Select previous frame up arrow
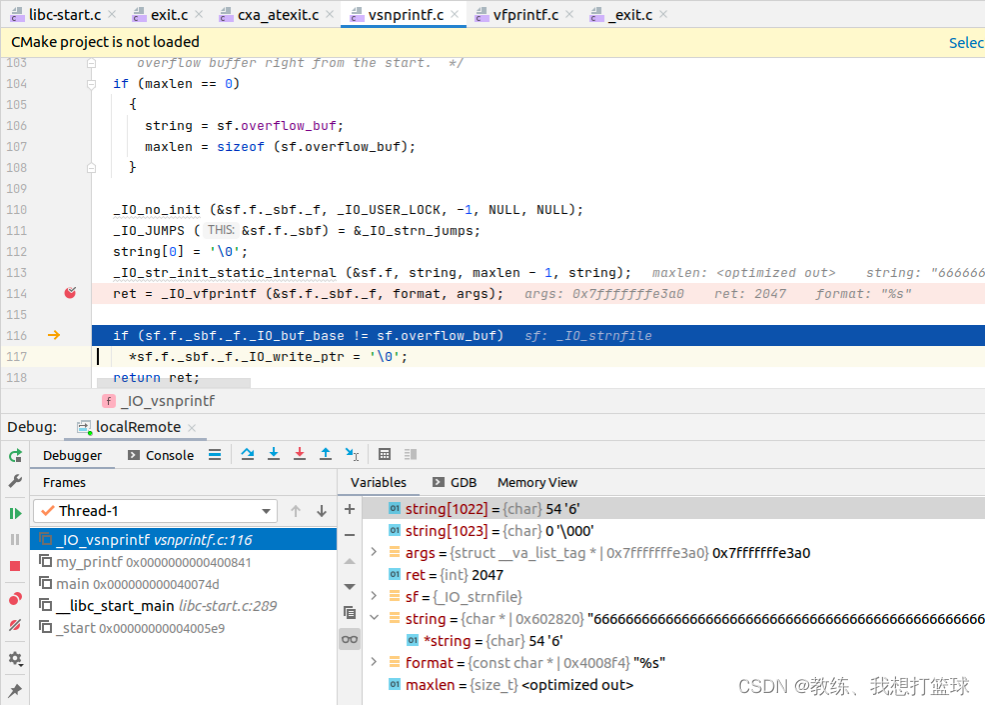The height and width of the screenshot is (705, 985). click(x=296, y=511)
